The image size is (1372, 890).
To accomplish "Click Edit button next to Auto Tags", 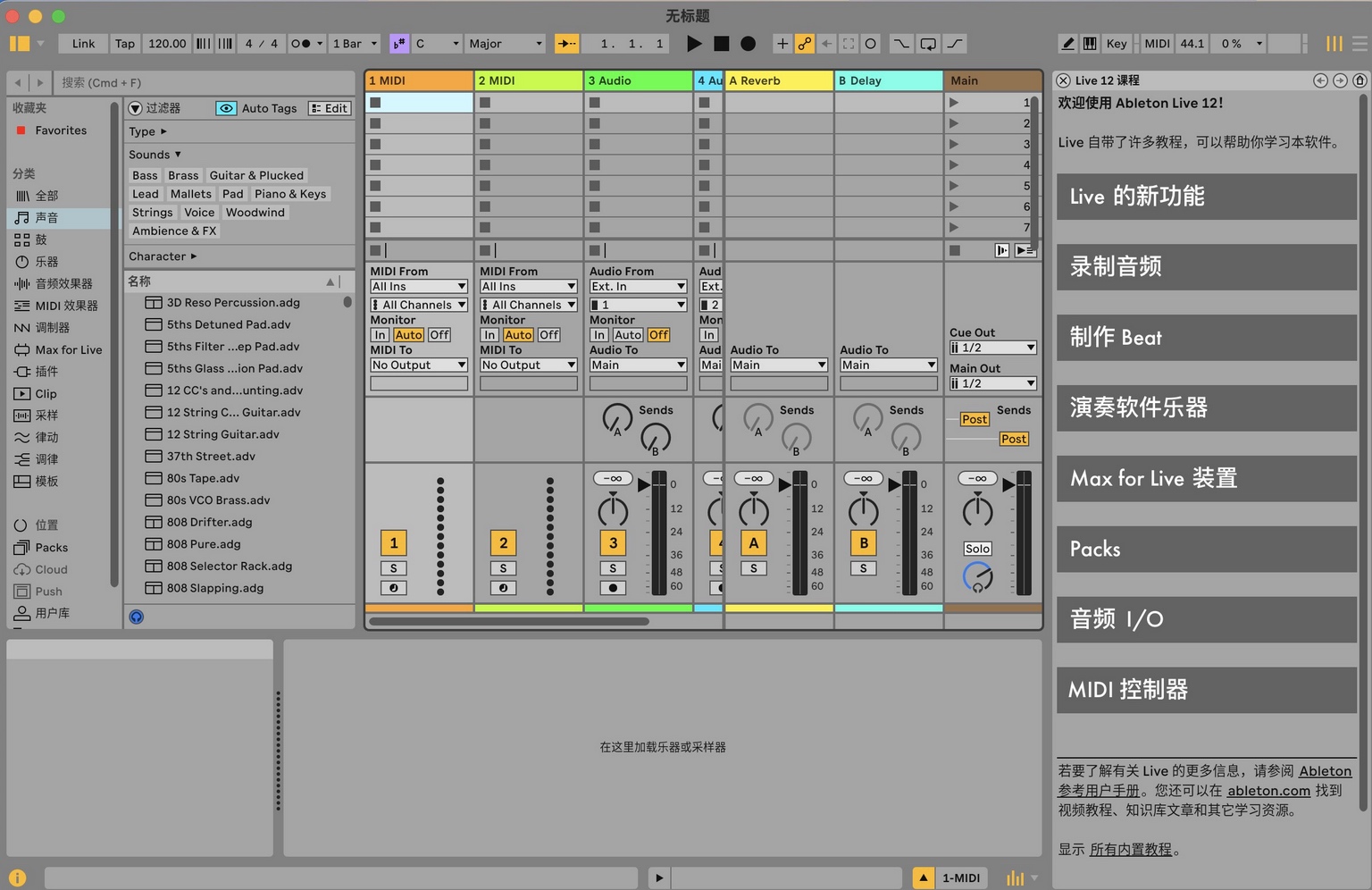I will pos(330,108).
